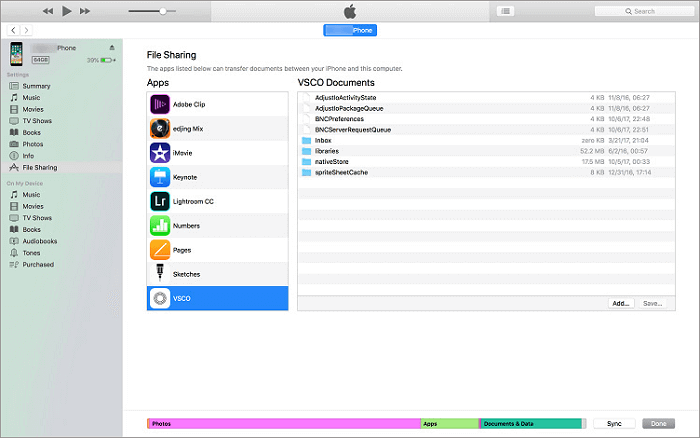Open File Sharing in the sidebar
Image resolution: width=700 pixels, height=438 pixels.
(x=40, y=167)
